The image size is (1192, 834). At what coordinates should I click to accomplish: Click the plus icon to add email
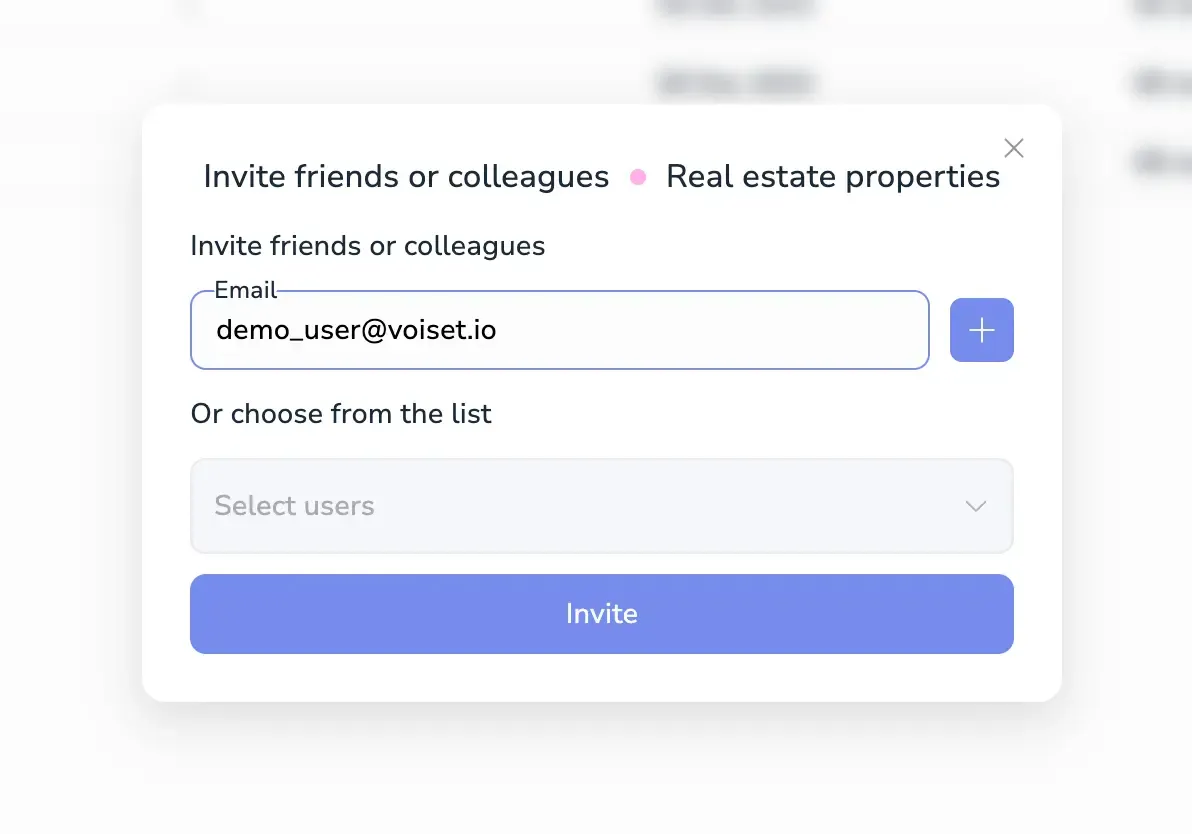[981, 330]
